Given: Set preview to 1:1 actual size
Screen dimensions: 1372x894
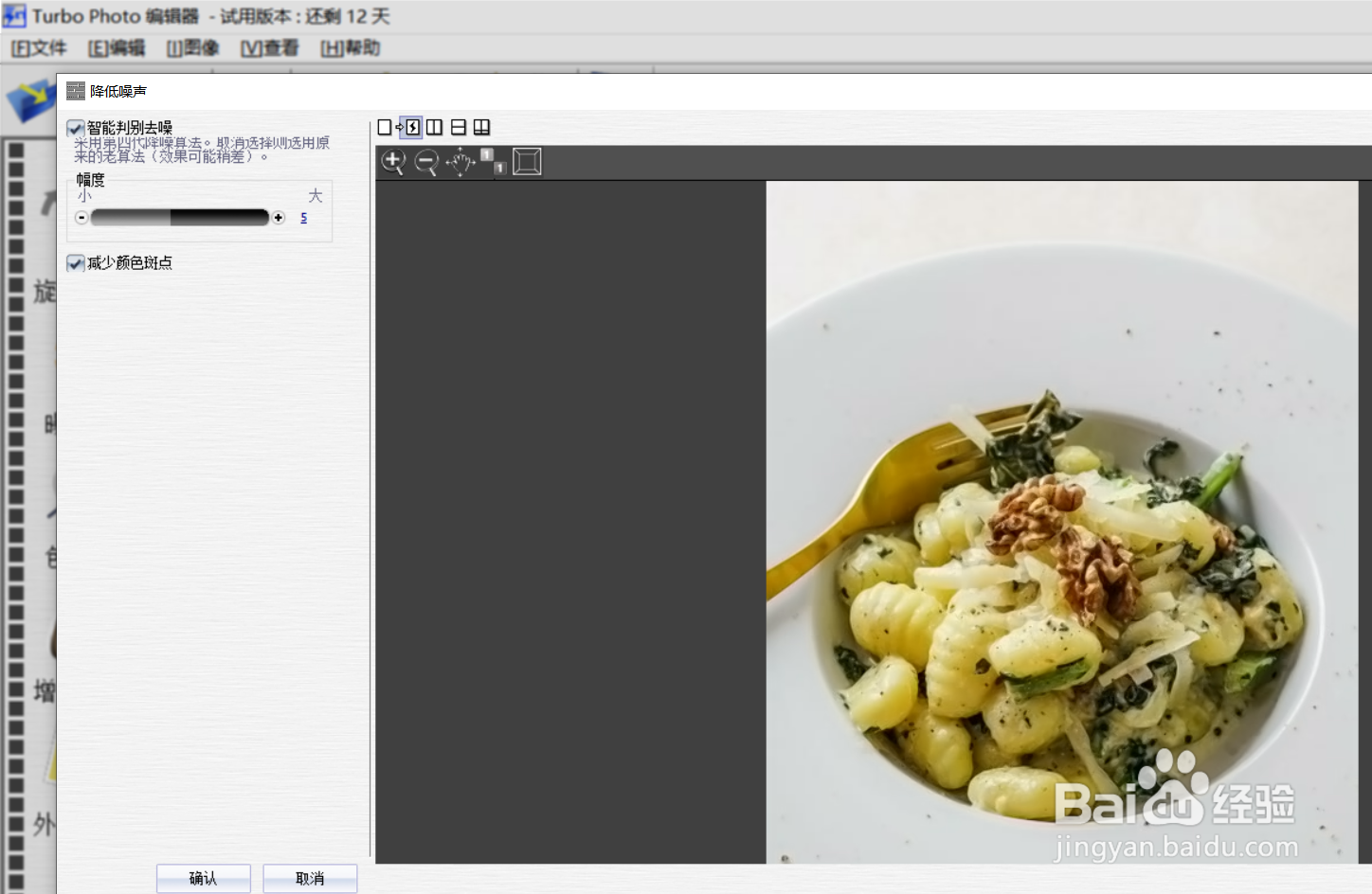Looking at the screenshot, I should click(494, 161).
